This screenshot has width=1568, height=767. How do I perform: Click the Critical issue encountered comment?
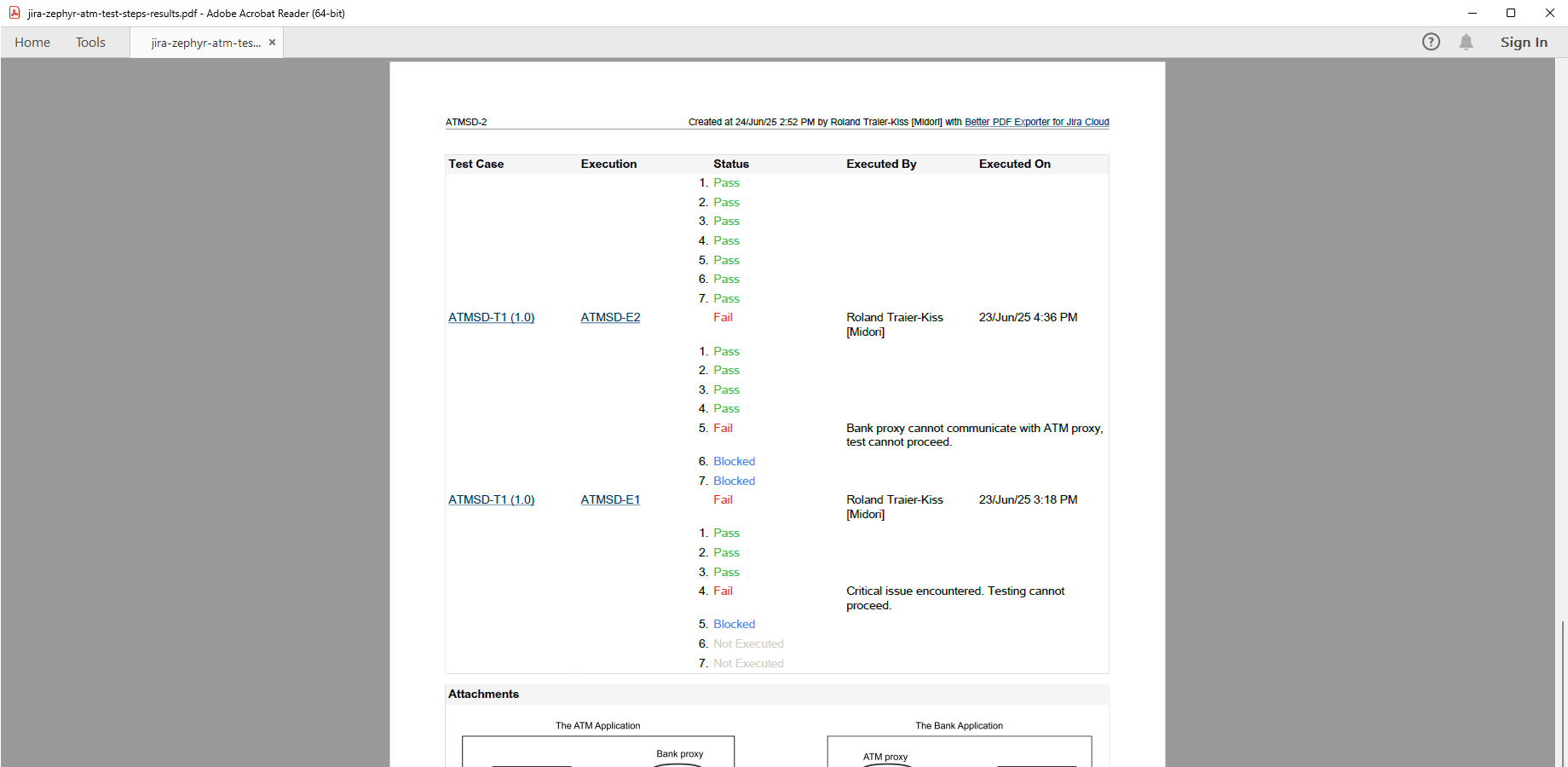click(x=955, y=598)
